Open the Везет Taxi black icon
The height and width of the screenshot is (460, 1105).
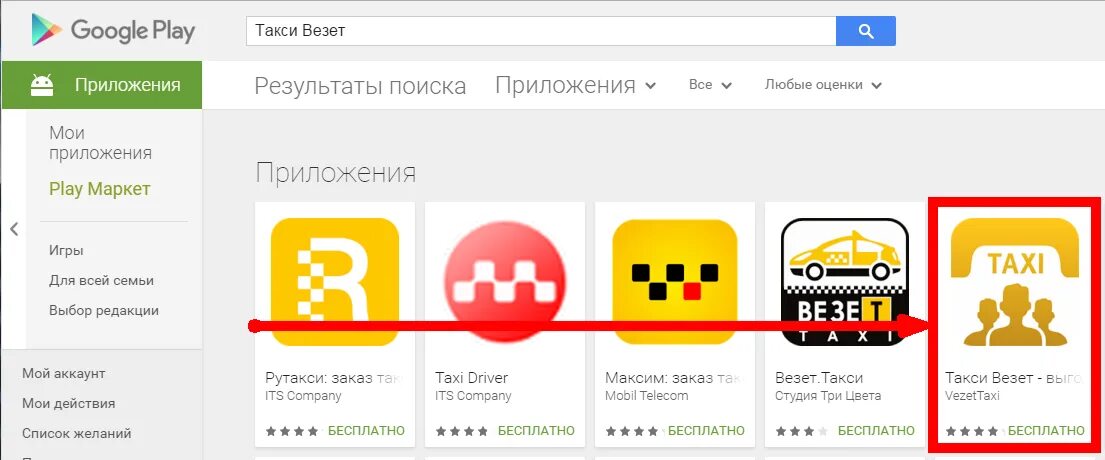pyautogui.click(x=844, y=282)
